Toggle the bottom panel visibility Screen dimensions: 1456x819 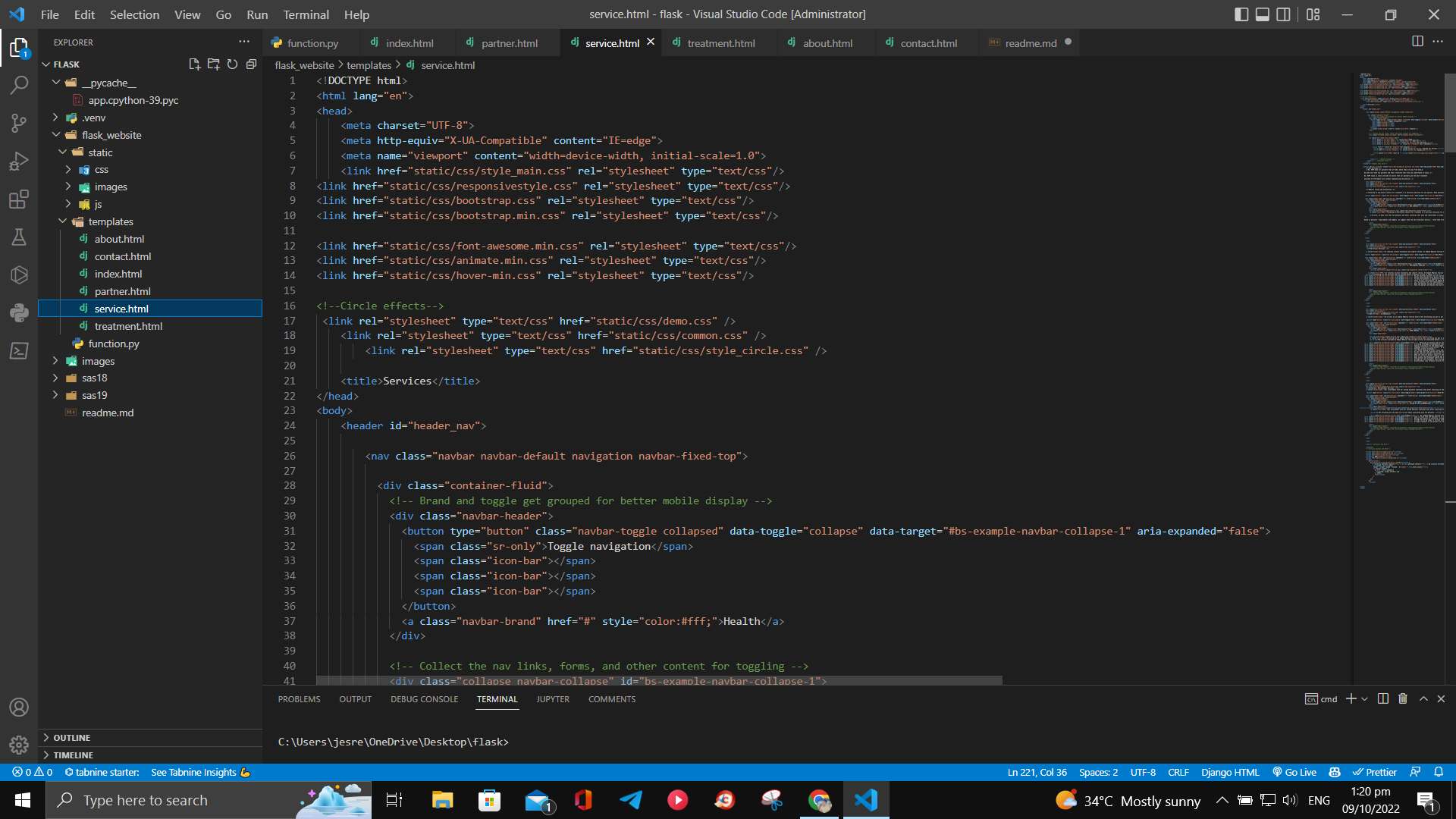[1263, 14]
